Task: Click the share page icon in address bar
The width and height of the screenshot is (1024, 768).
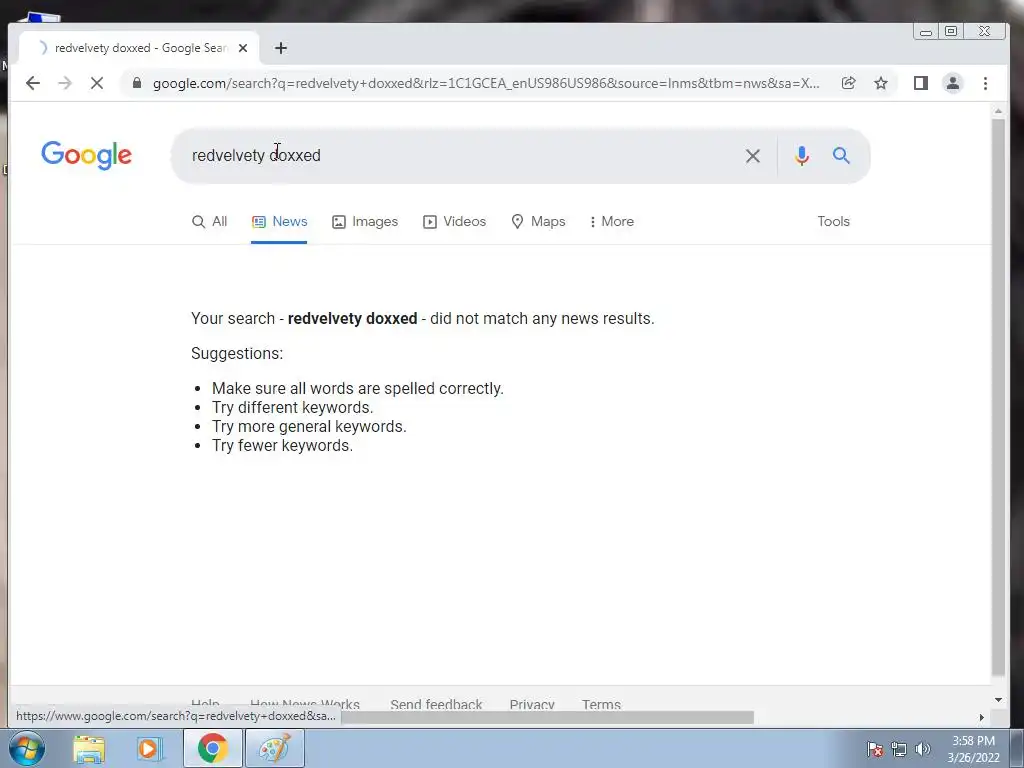Action: pyautogui.click(x=848, y=83)
